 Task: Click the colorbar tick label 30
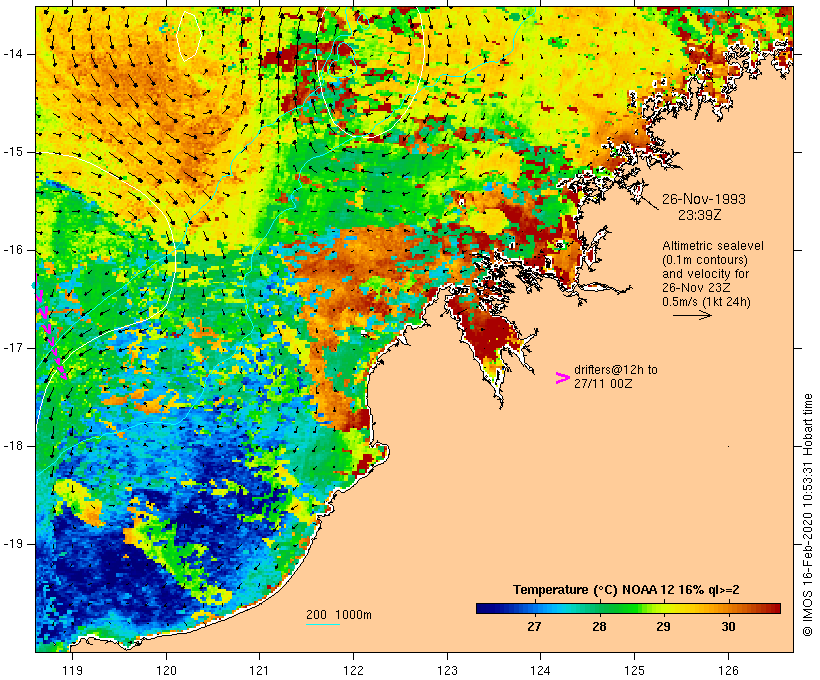point(728,626)
